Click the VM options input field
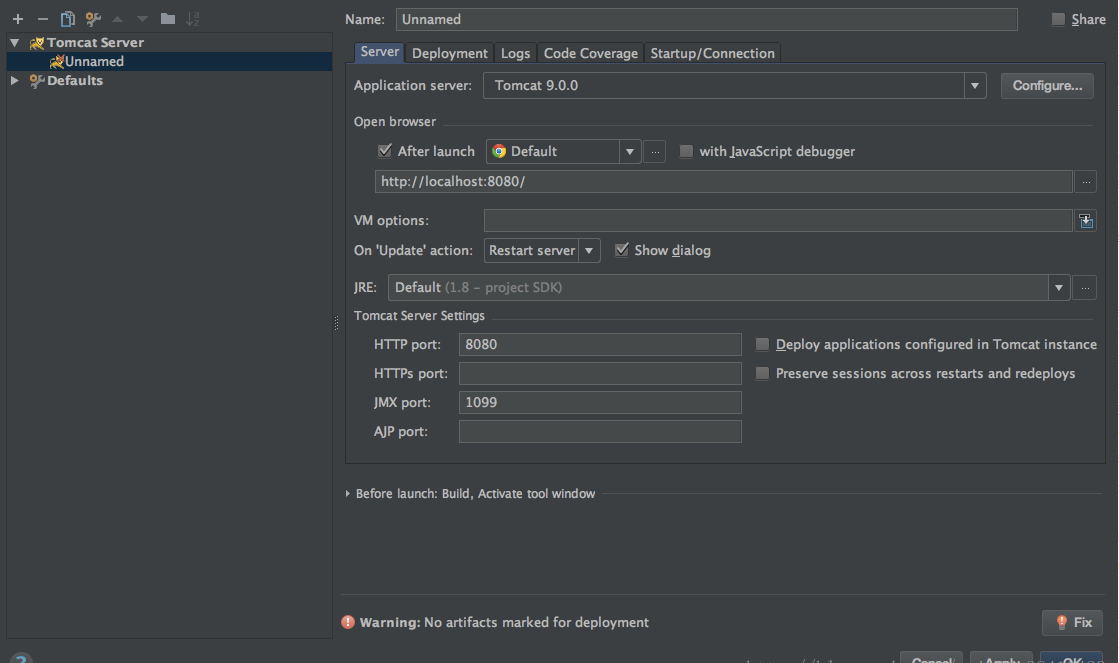The height and width of the screenshot is (663, 1119). (x=779, y=221)
